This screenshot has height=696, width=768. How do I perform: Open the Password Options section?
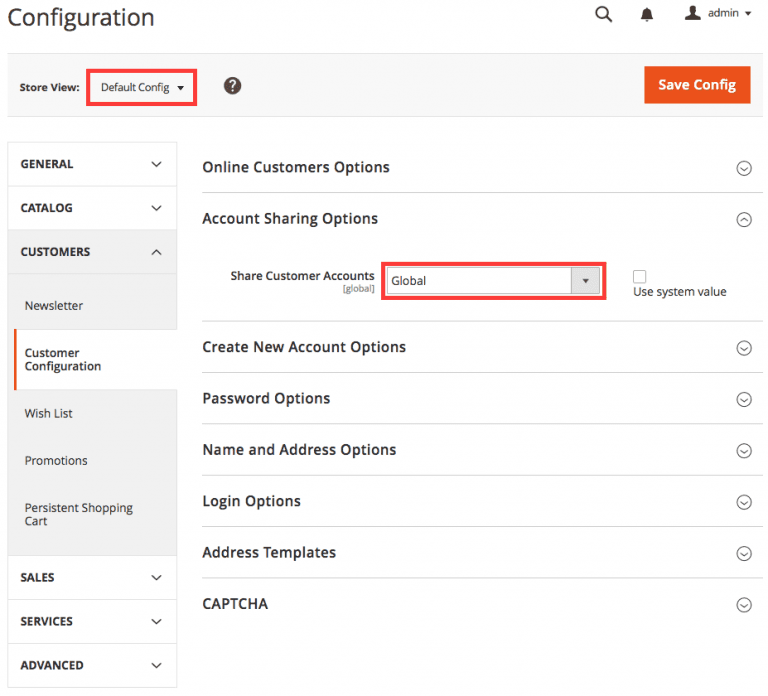click(x=266, y=398)
